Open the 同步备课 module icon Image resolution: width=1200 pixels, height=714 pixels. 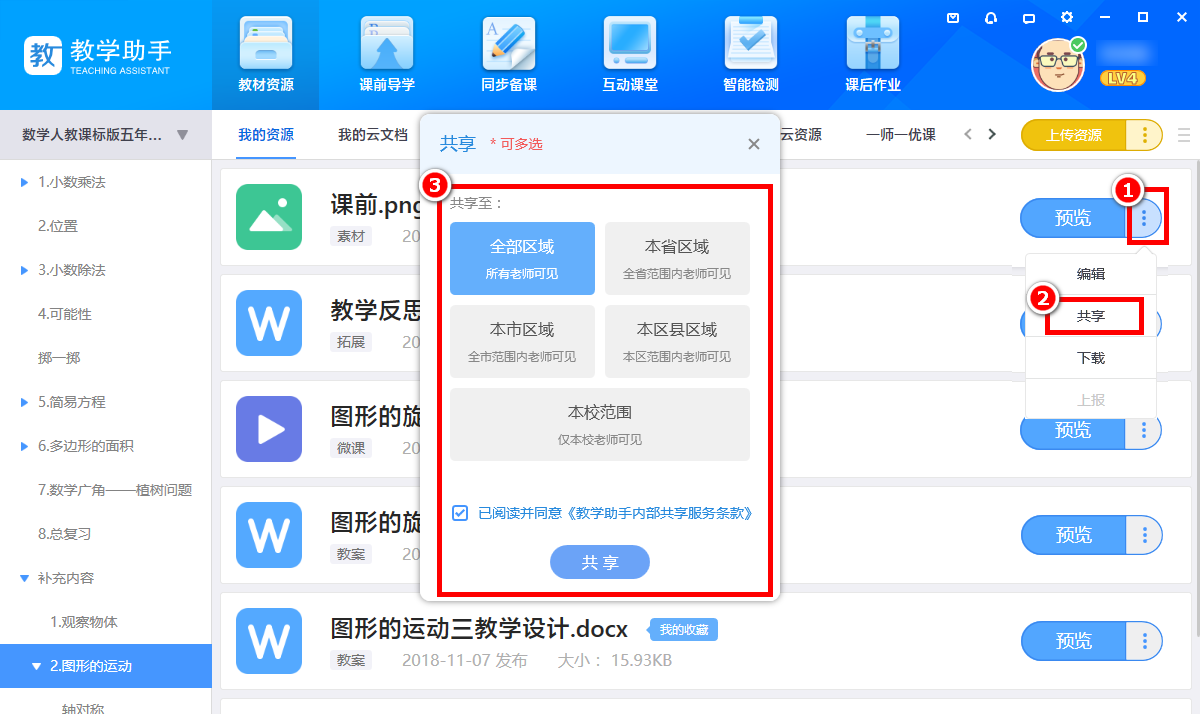509,44
